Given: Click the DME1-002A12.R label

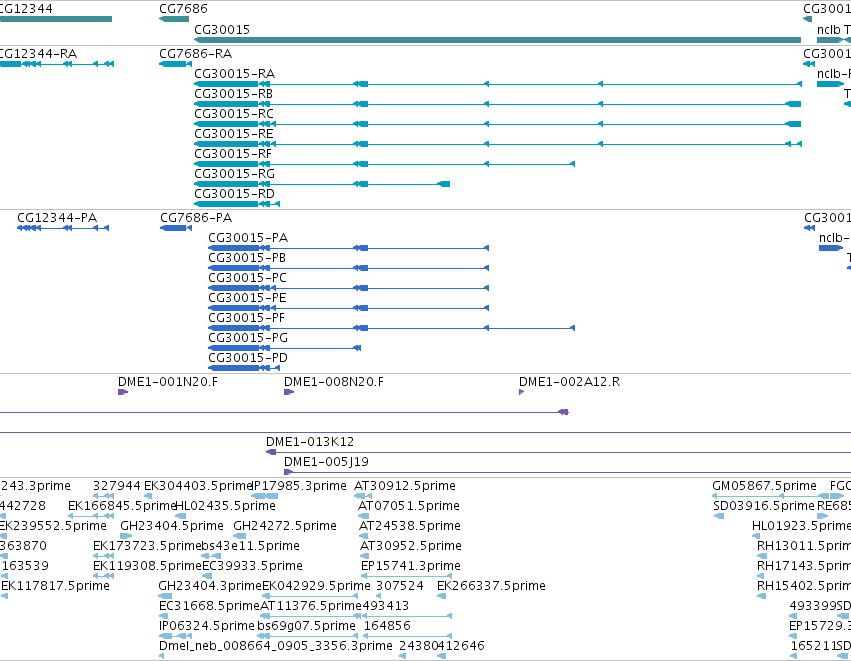Looking at the screenshot, I should 569,382.
